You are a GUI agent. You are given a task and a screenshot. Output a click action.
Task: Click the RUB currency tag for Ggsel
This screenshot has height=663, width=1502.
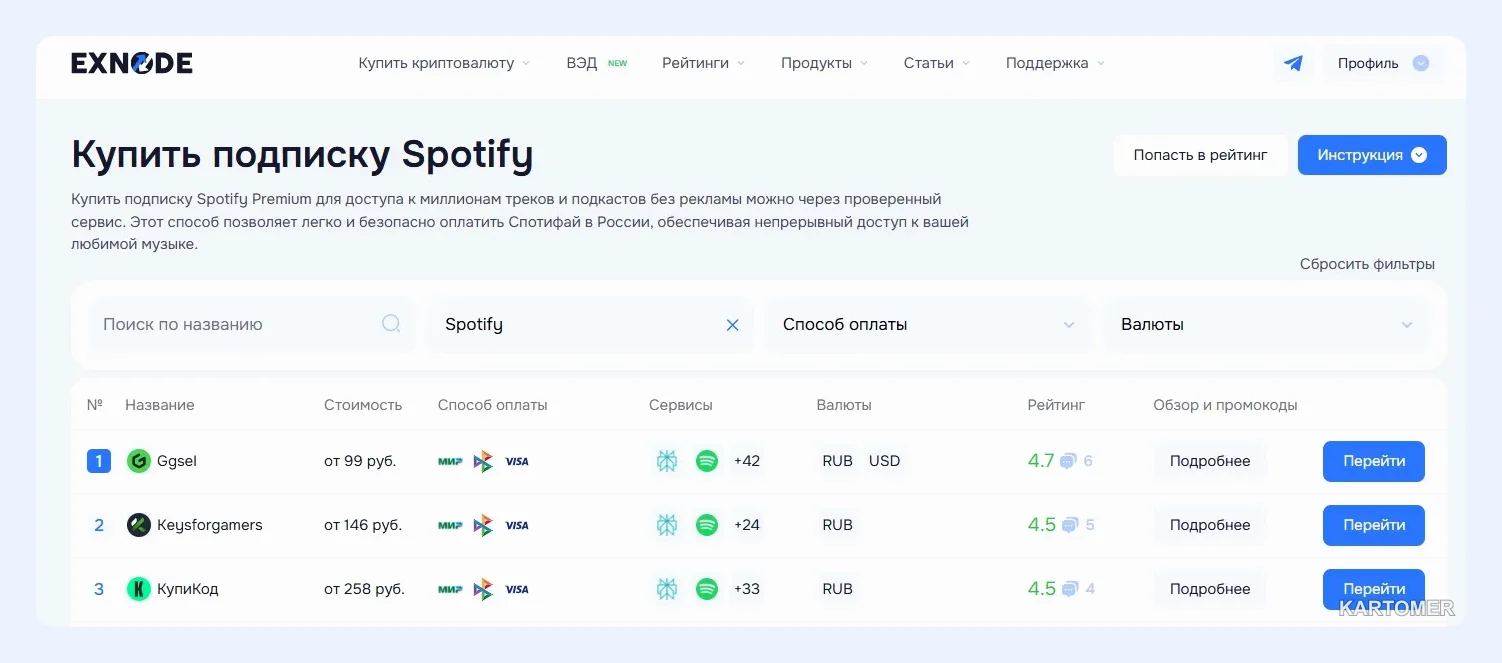837,461
